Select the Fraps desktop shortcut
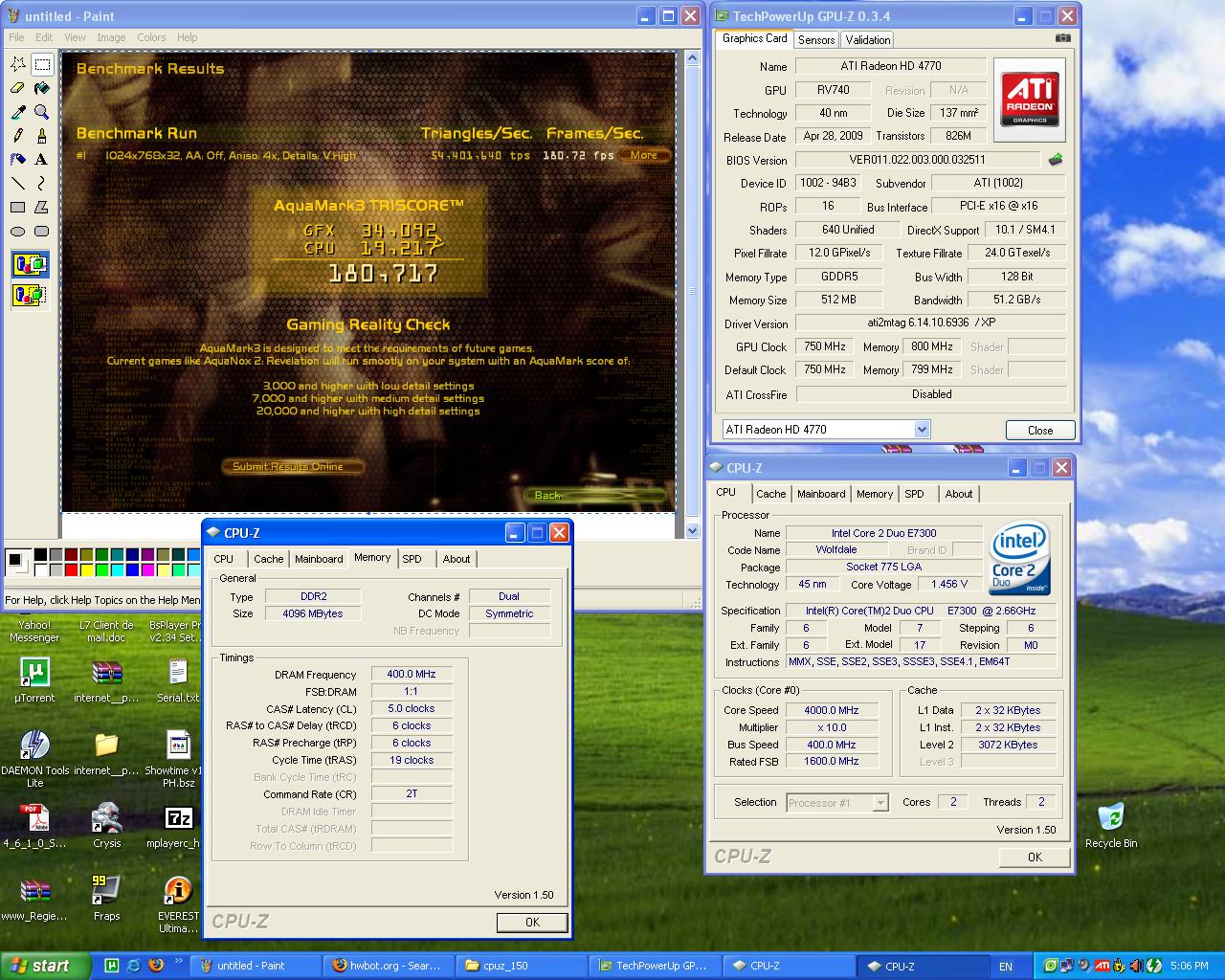This screenshot has width=1225, height=980. [x=106, y=898]
